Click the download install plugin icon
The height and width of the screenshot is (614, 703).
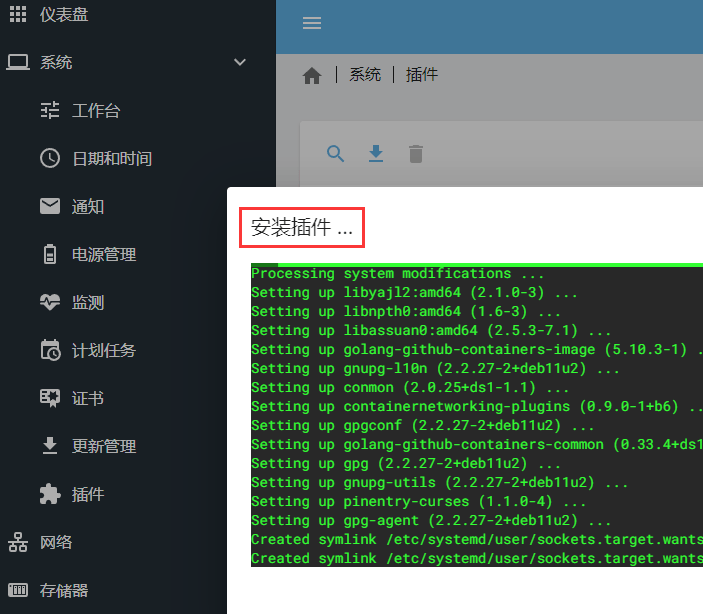[x=376, y=153]
